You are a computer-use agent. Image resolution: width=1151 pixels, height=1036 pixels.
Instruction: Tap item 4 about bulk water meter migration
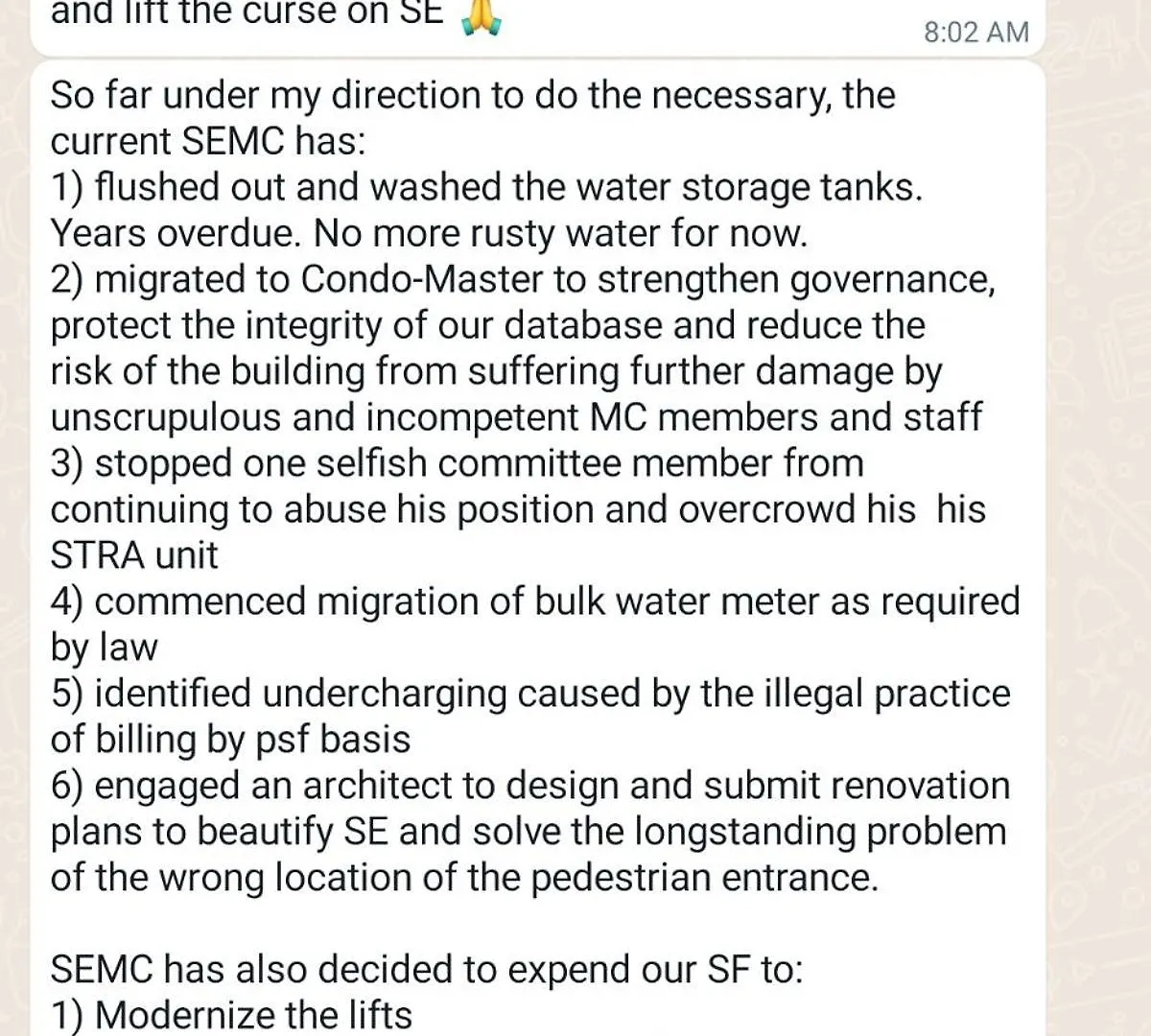(535, 601)
